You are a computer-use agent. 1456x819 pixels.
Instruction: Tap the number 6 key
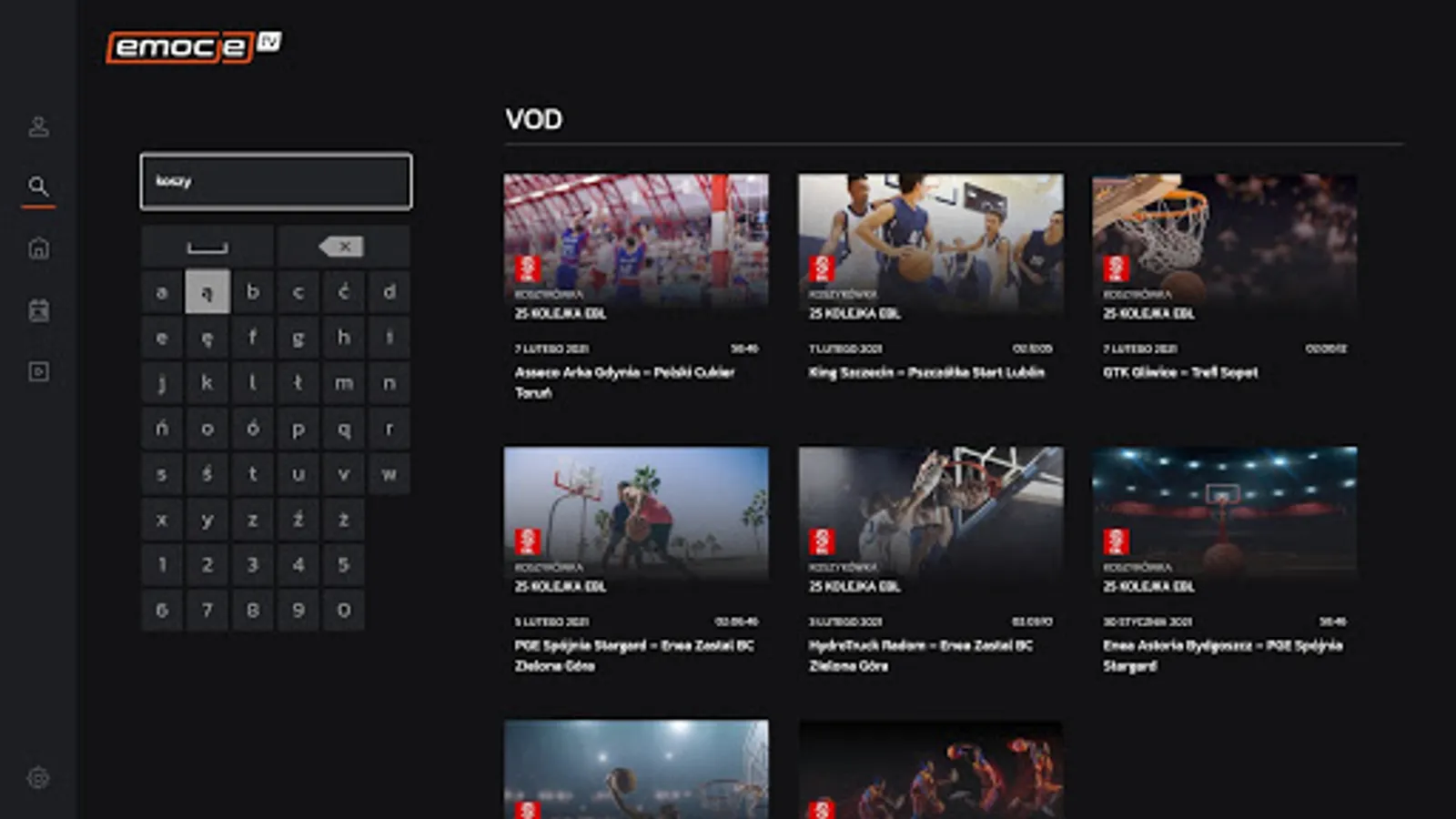[162, 611]
